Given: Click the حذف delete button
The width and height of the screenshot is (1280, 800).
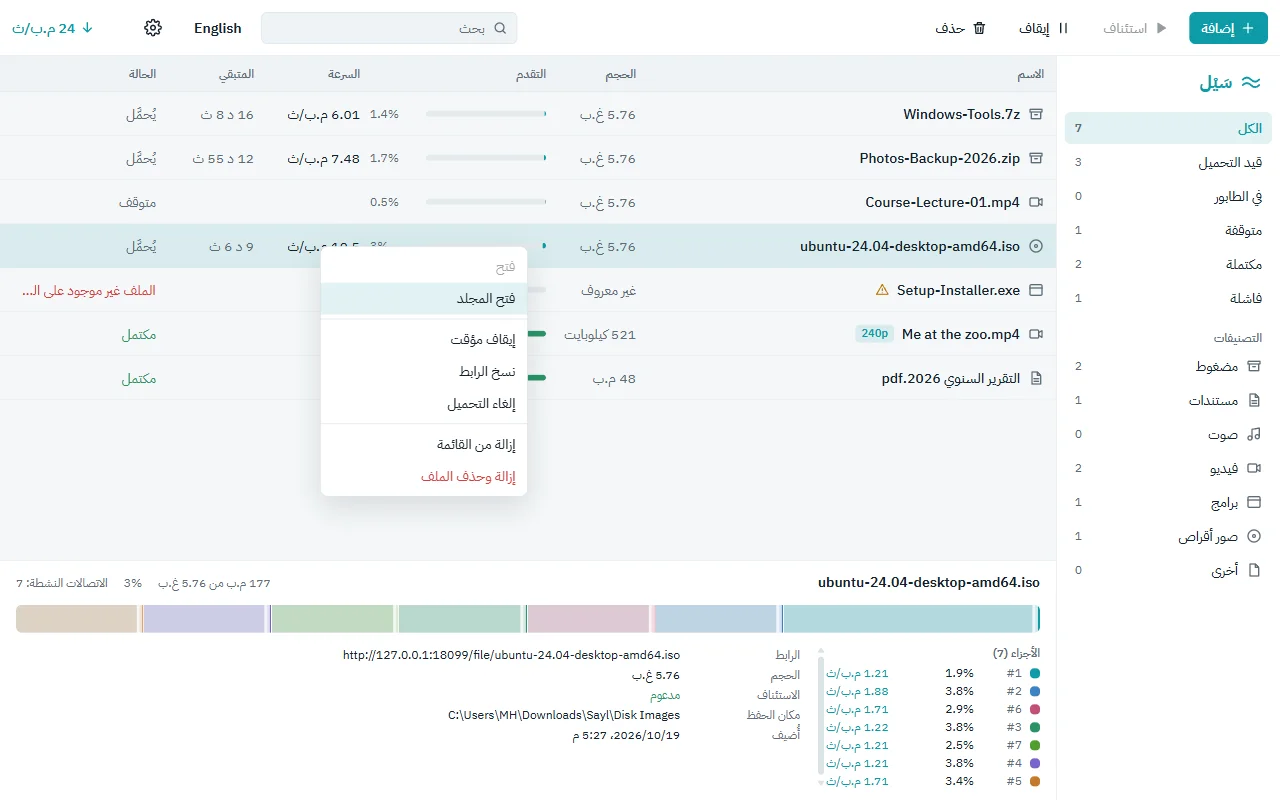Looking at the screenshot, I should point(961,28).
